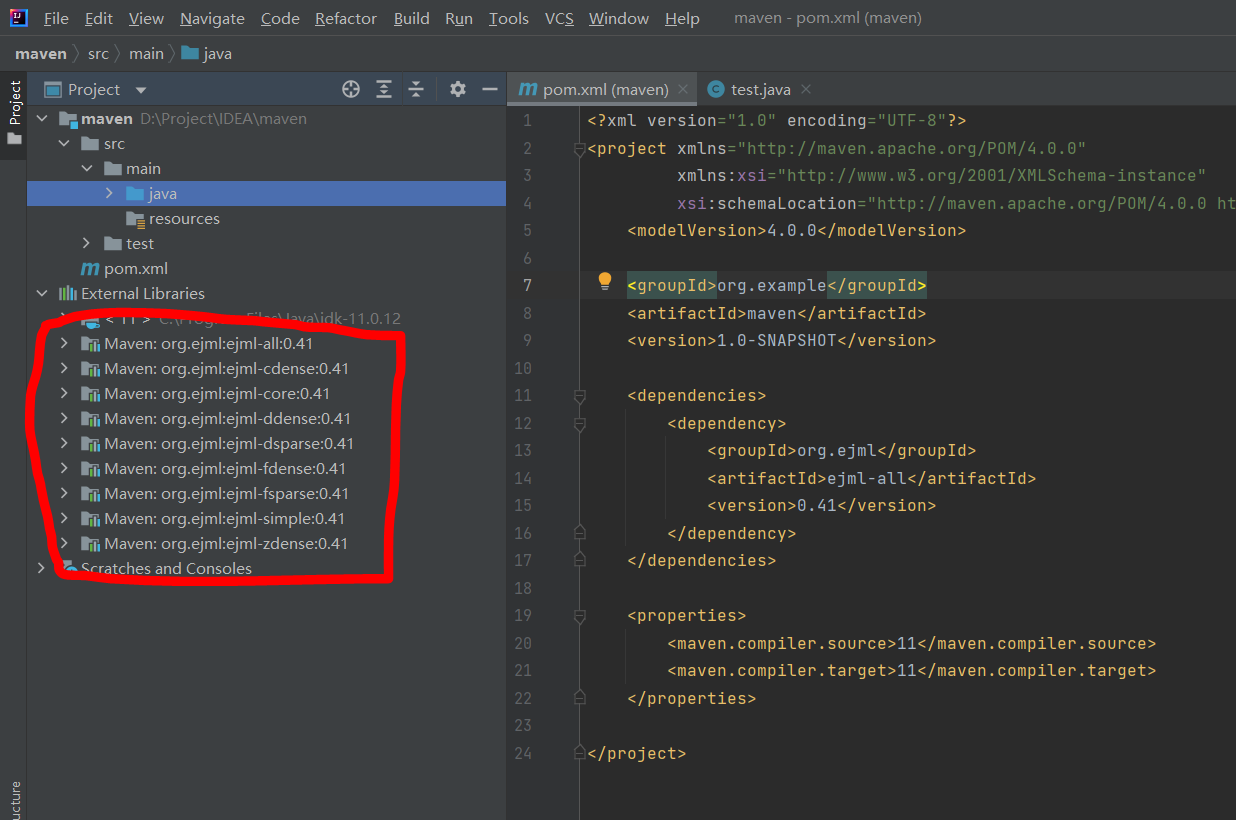Screen dimensions: 1236x820
Task: Click the External Libraries bar icon
Action: tap(68, 293)
